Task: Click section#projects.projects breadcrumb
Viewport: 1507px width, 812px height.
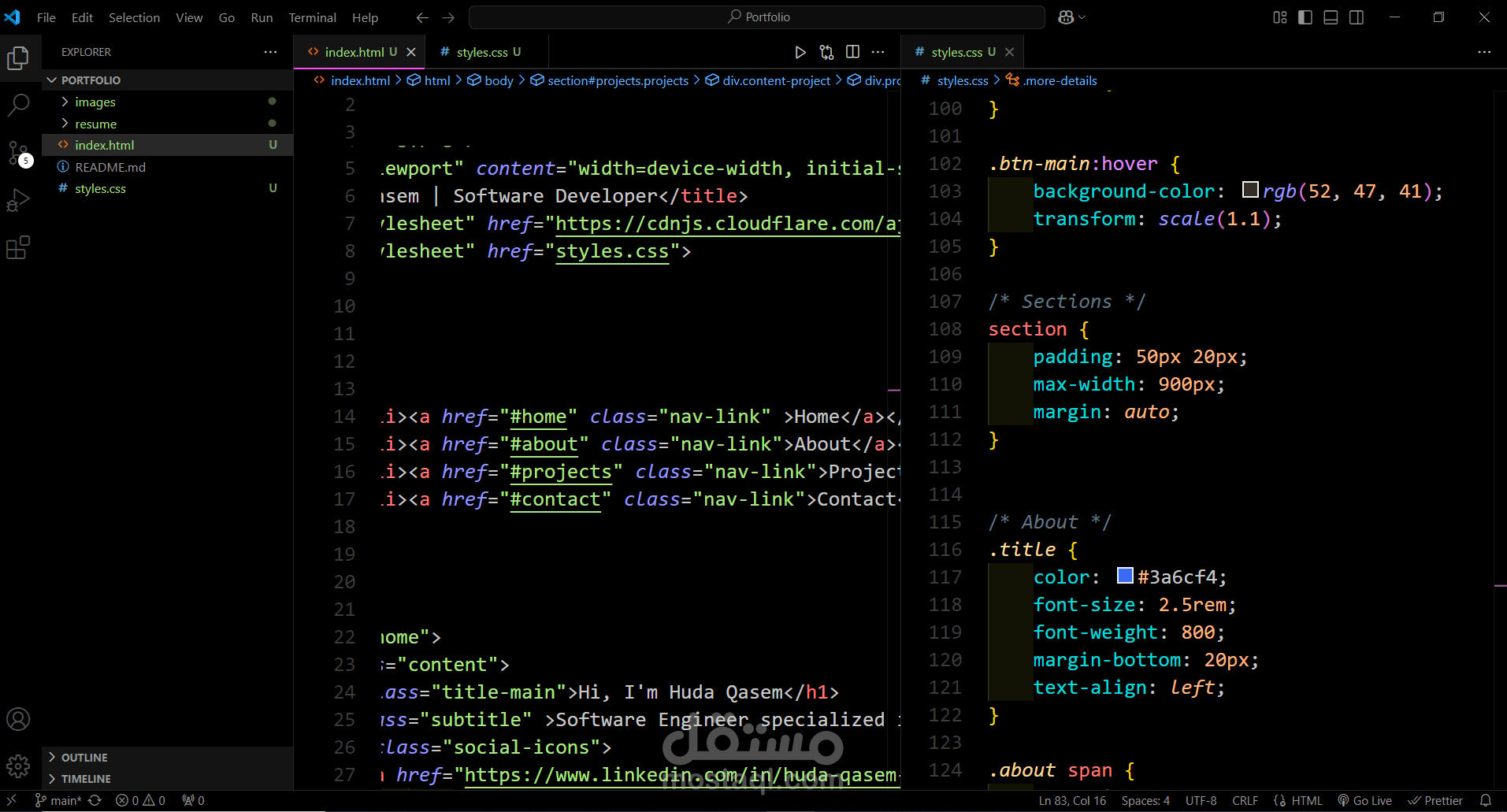Action: (610, 80)
